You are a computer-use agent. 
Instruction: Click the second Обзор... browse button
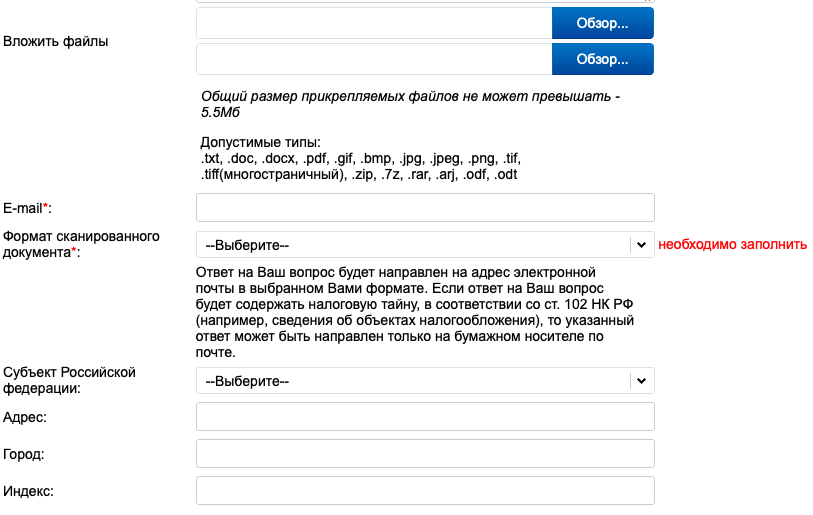[602, 59]
